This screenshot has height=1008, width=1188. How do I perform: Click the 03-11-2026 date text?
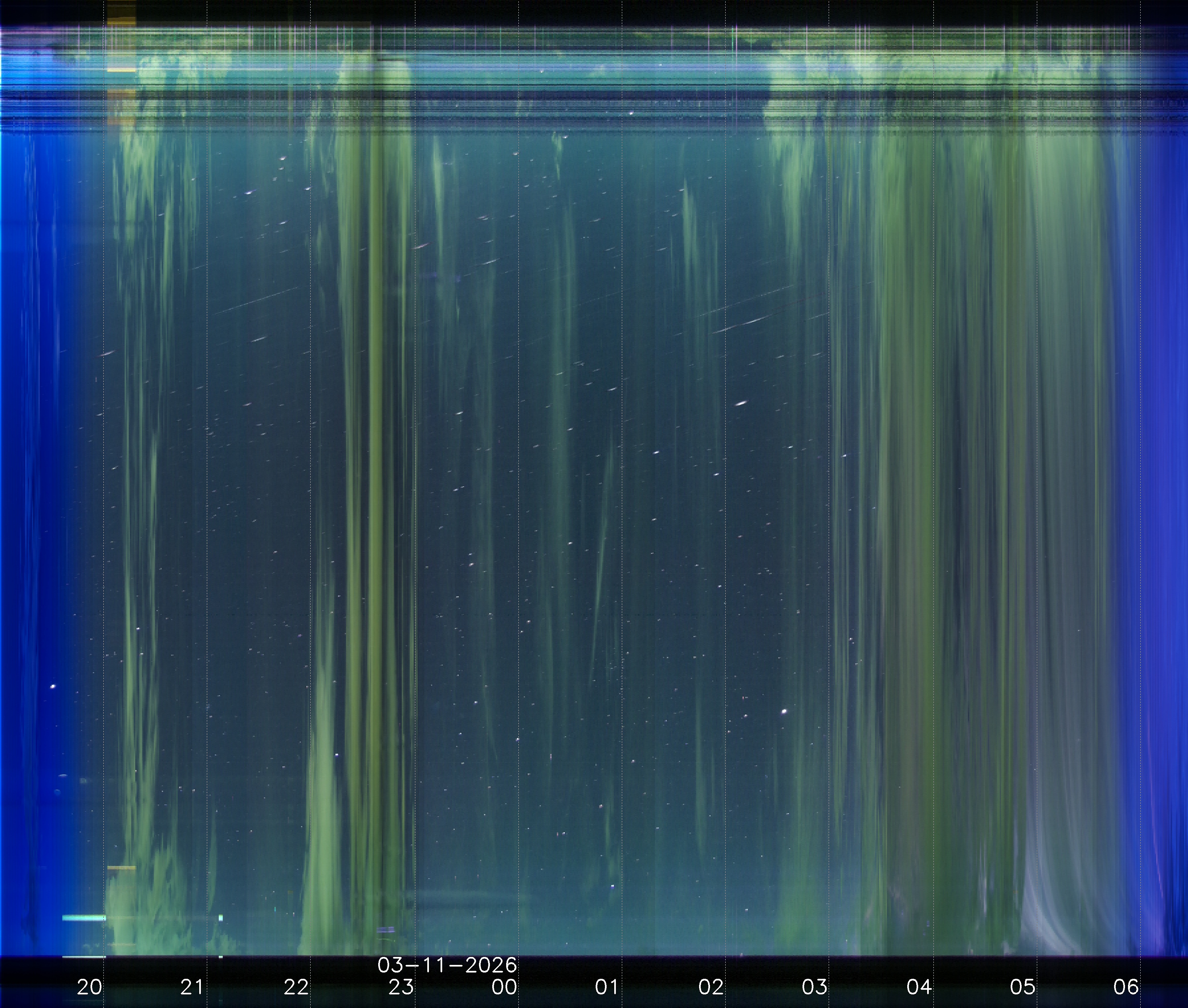447,965
